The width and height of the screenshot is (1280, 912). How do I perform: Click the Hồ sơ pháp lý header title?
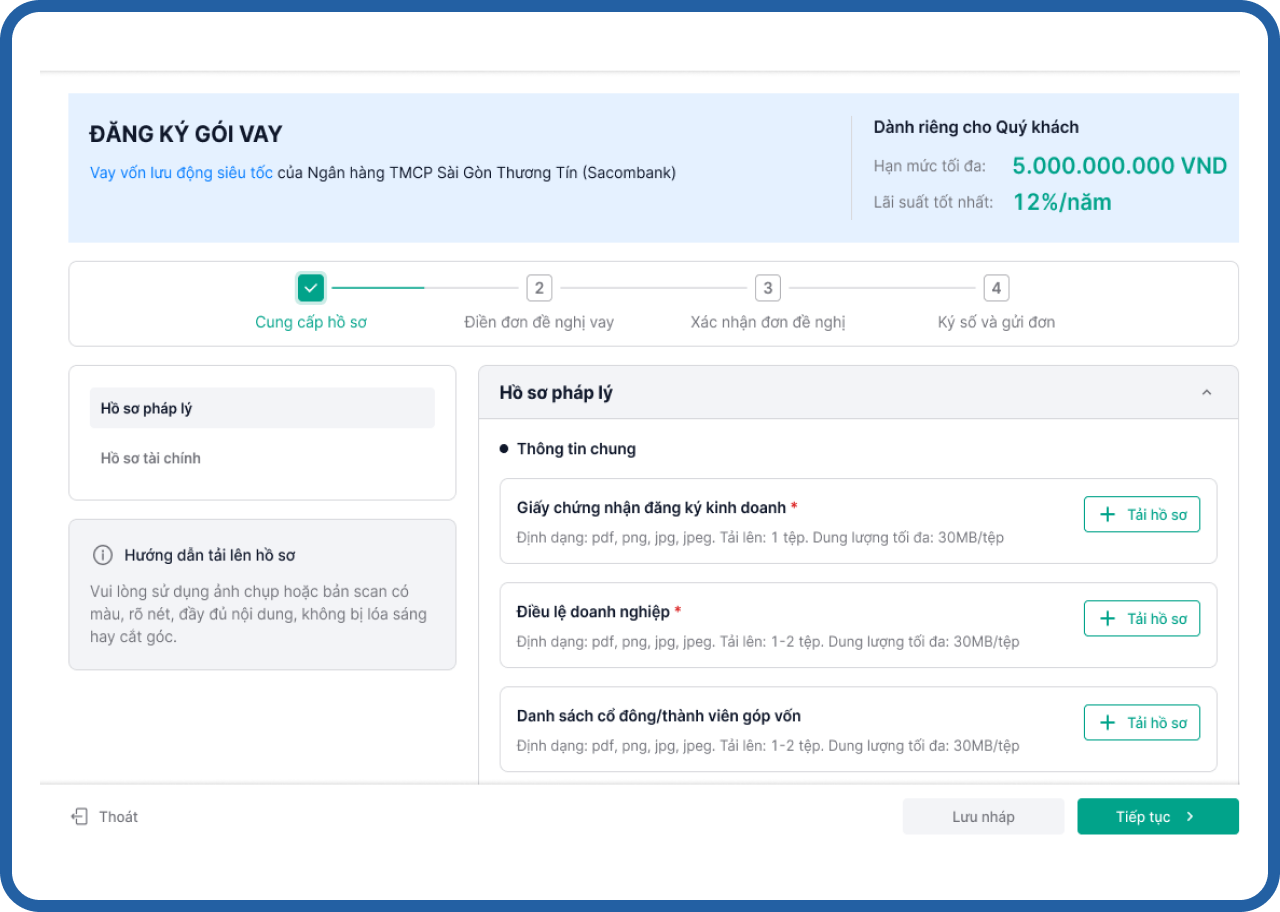click(556, 393)
